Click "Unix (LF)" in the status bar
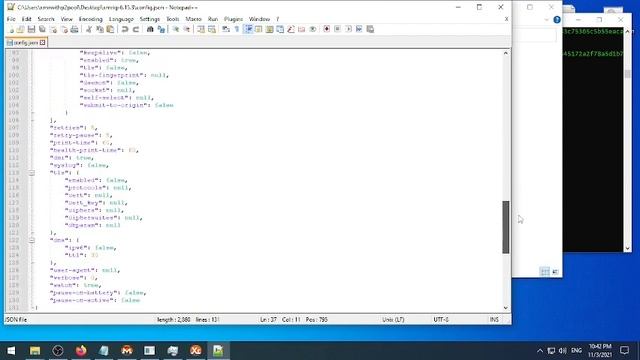Image resolution: width=640 pixels, height=360 pixels. pos(393,320)
